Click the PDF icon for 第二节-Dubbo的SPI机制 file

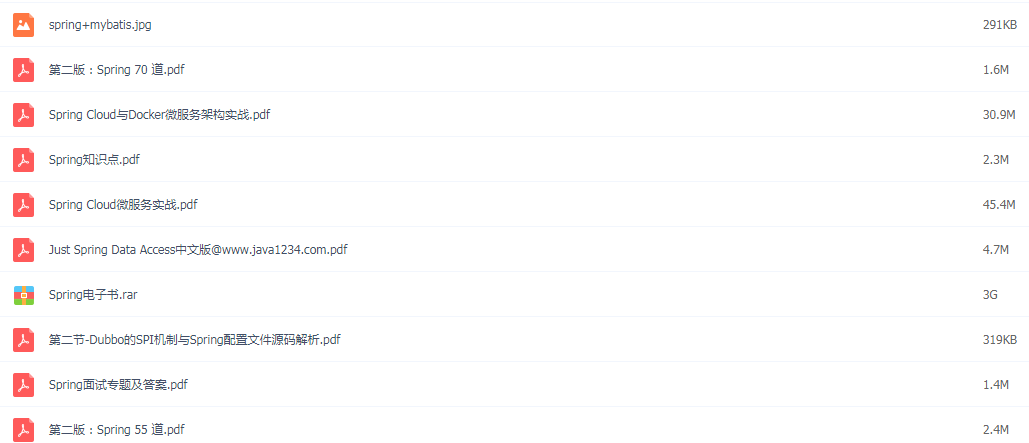coord(24,340)
